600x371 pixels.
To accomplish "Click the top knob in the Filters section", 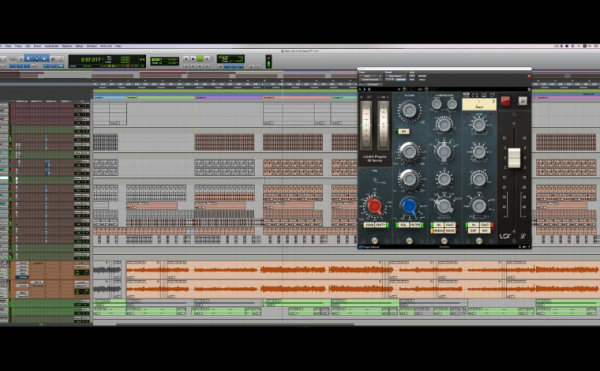I will pos(409,110).
